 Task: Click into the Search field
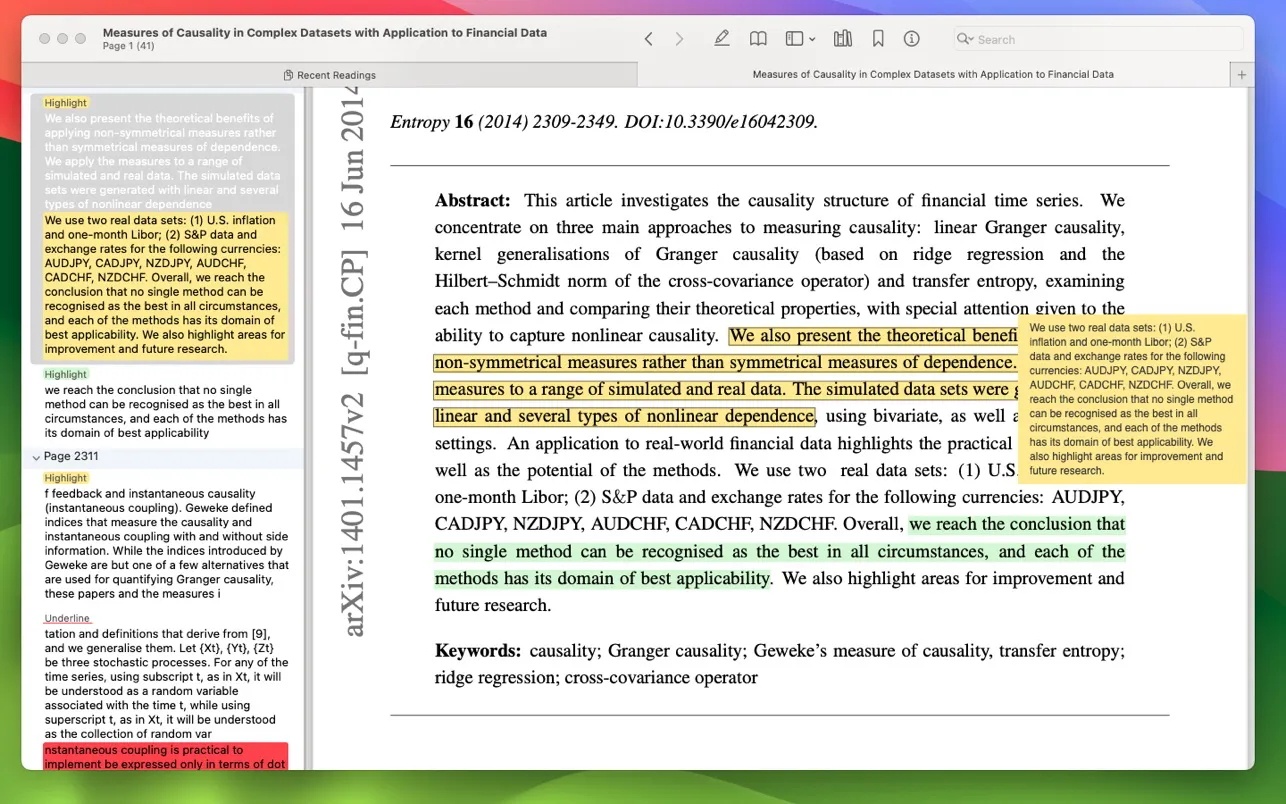[1100, 39]
